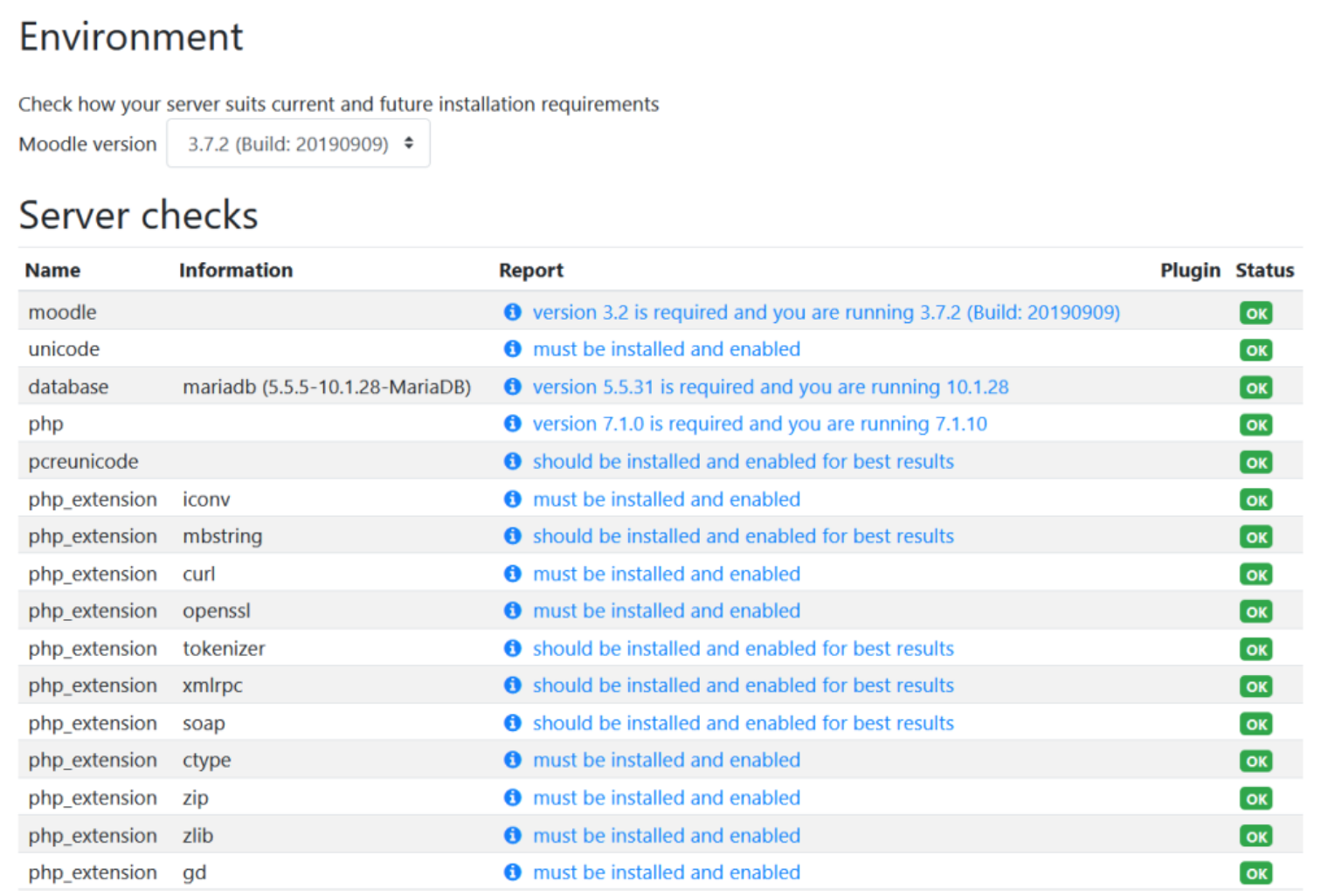This screenshot has width=1321, height=896.
Task: Open the ctype report link
Action: 667,761
